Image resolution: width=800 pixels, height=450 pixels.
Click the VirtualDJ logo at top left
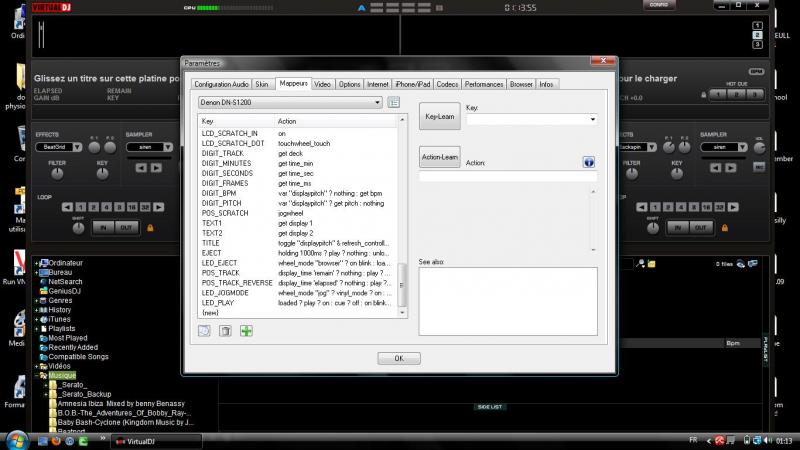(x=52, y=7)
